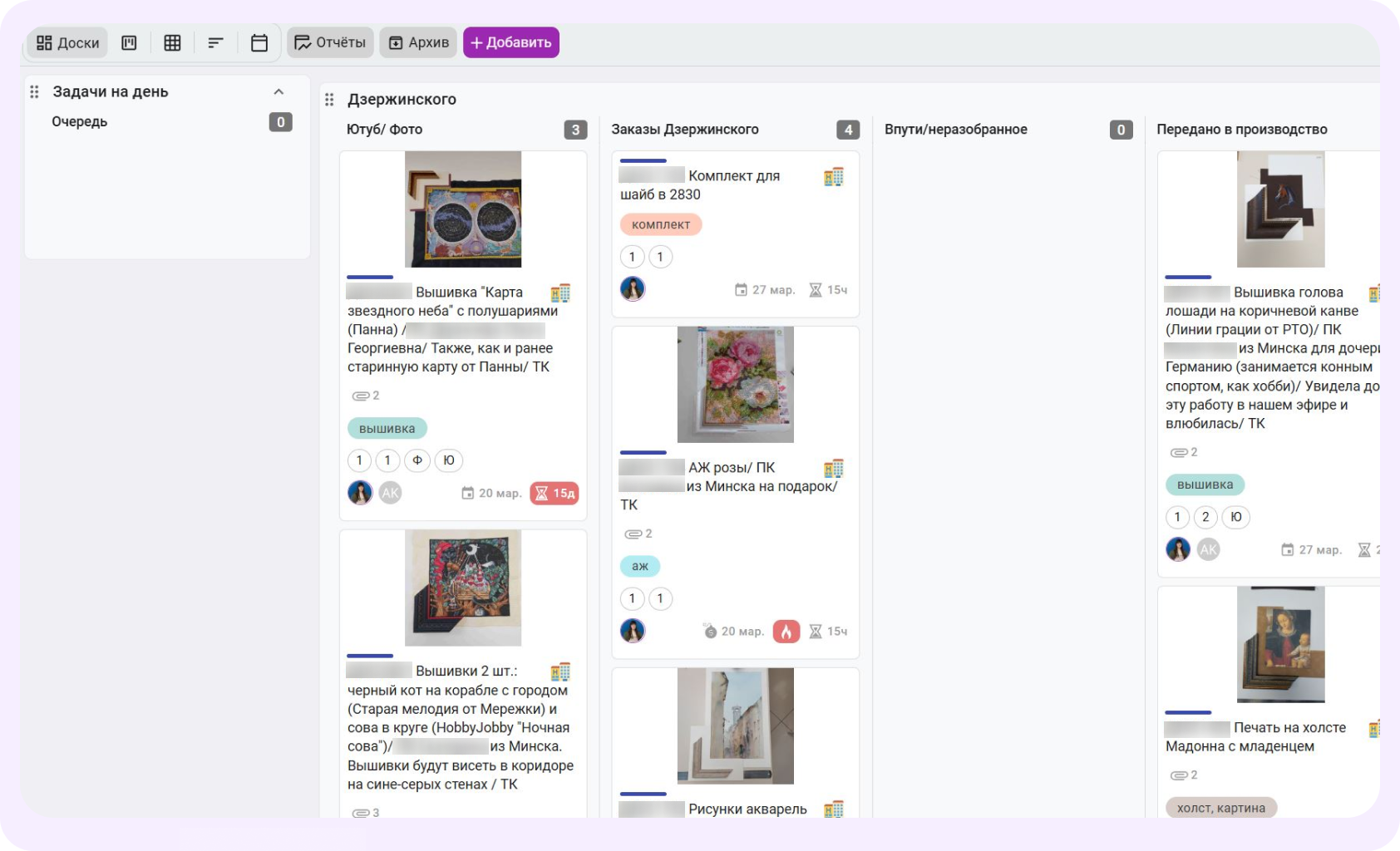Image resolution: width=1400 pixels, height=851 pixels.
Task: Click the red fire priority icon on АЖ розы card
Action: 786,632
